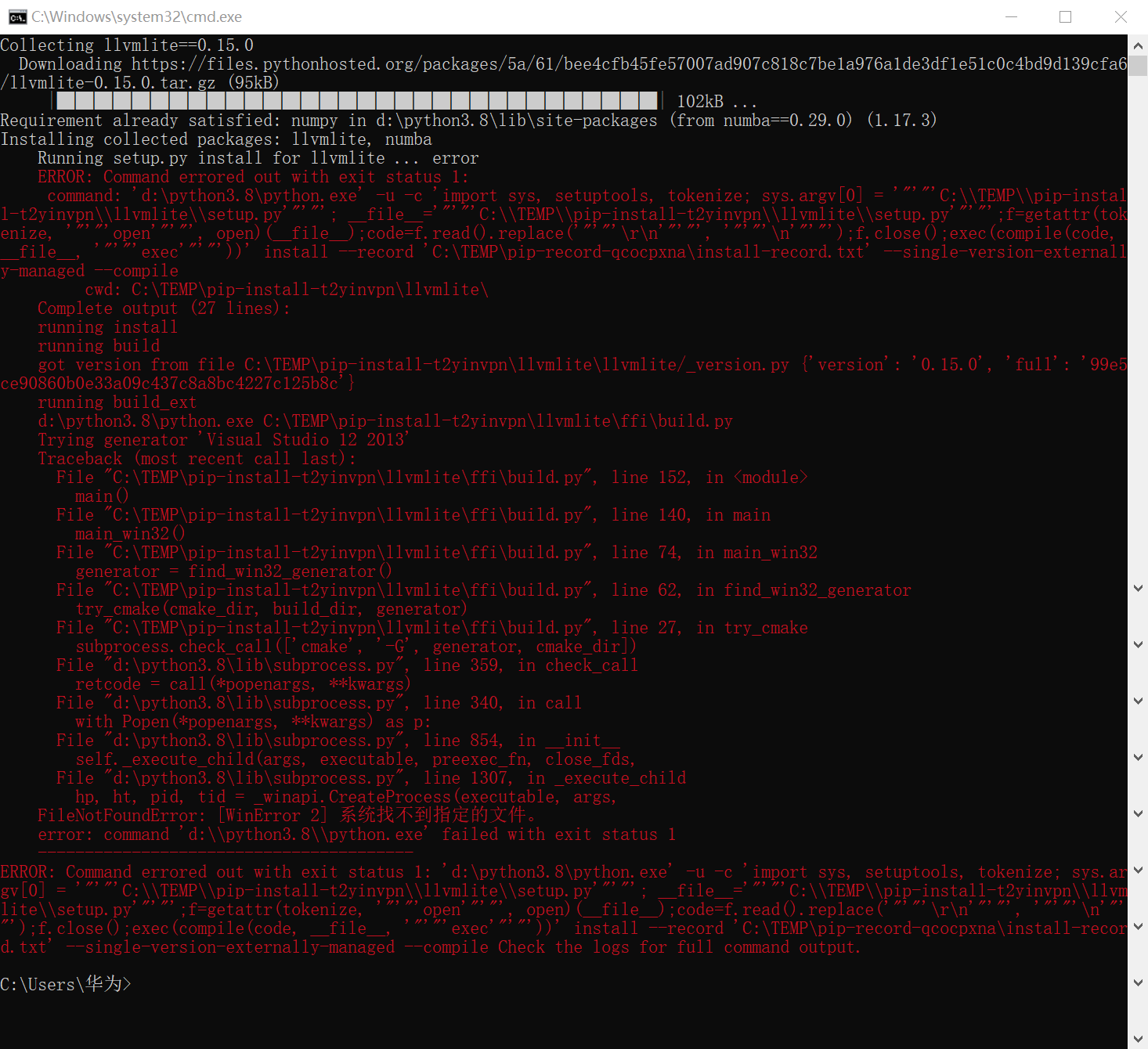
Task: Click the command prompt 'C:\Users\华为>'
Action: click(x=66, y=984)
